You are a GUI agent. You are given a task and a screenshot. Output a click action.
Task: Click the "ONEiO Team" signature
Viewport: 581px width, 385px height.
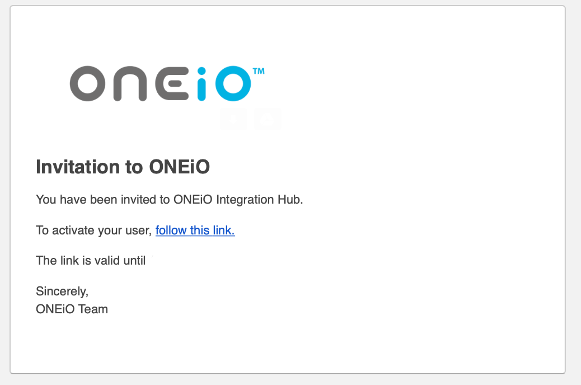(72, 309)
